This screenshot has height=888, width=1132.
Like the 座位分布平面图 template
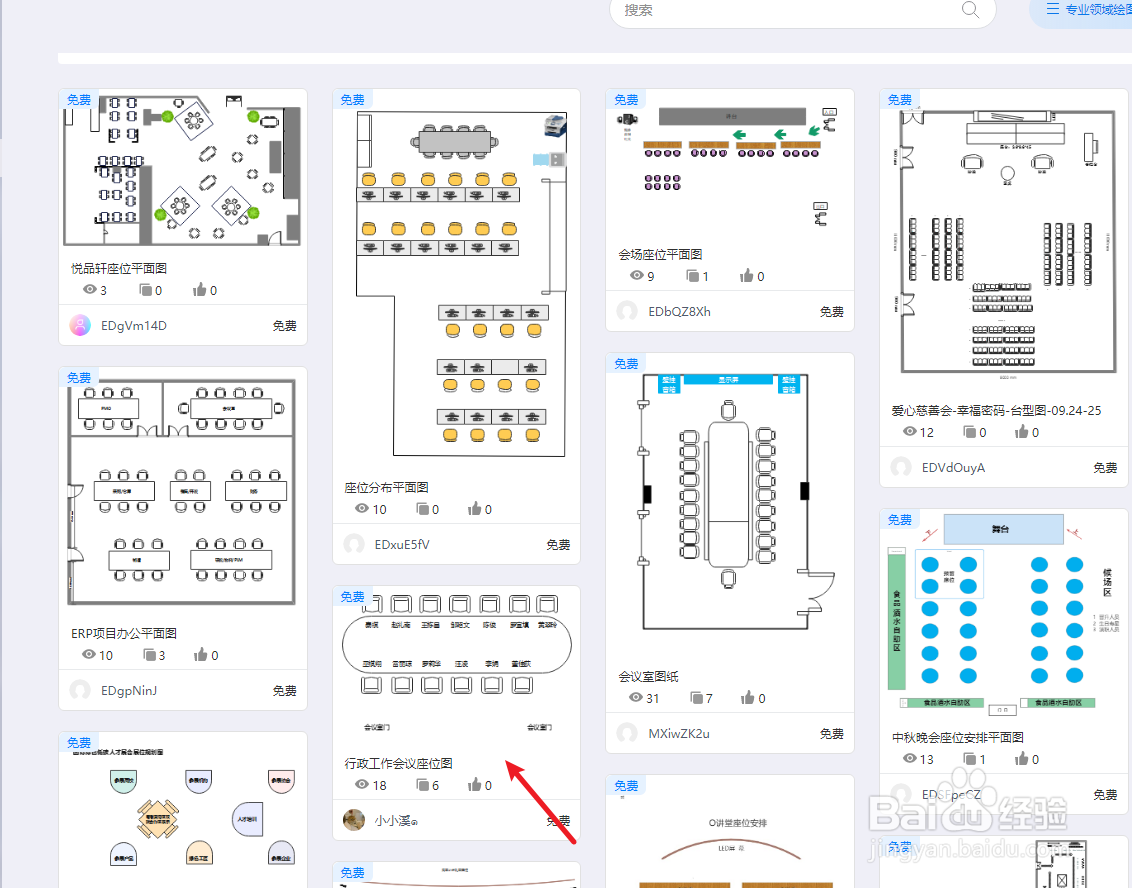pos(474,509)
